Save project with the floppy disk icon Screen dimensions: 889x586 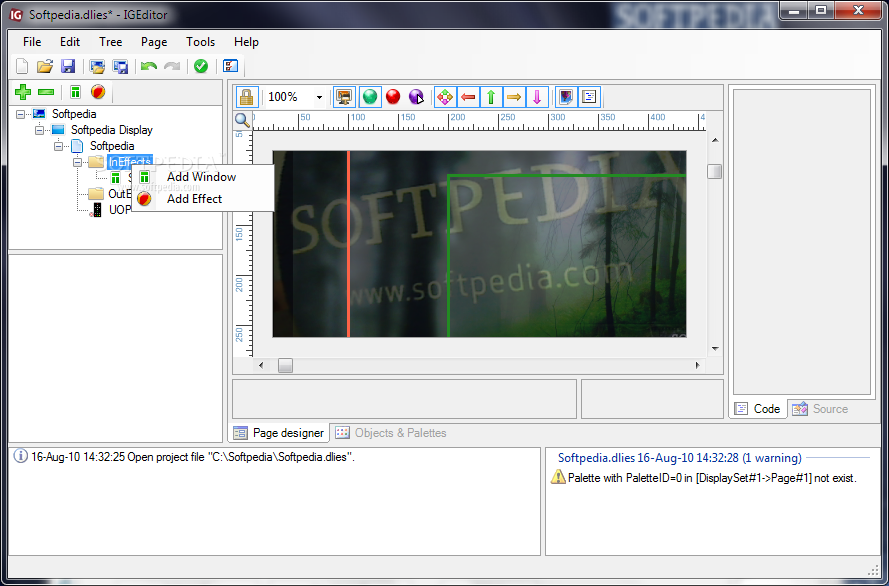[x=68, y=66]
